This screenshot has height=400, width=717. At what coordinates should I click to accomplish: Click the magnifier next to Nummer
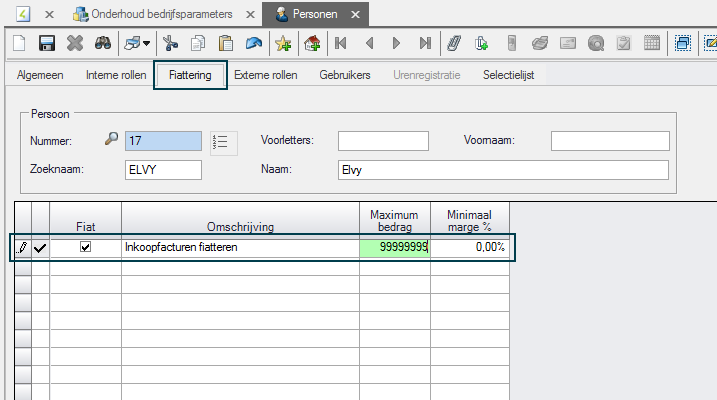(x=111, y=141)
